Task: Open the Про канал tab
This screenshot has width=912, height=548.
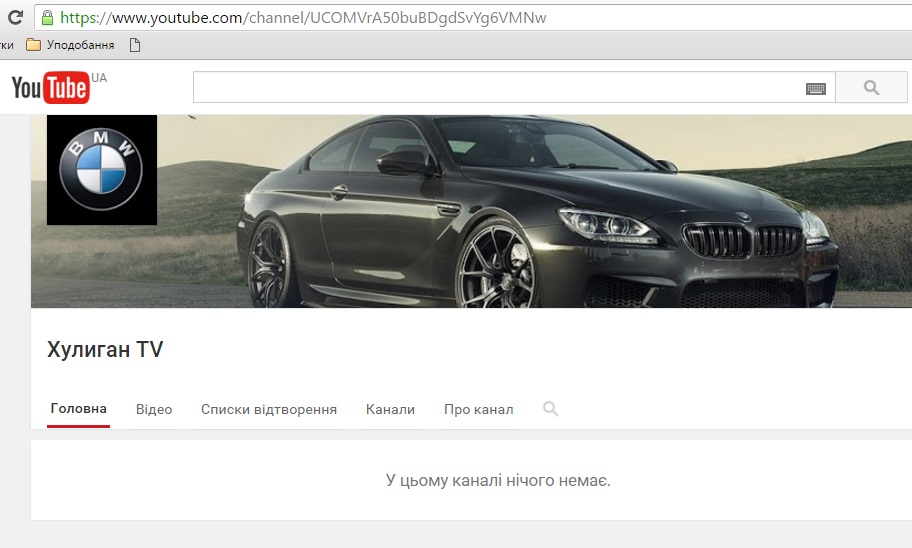Action: coord(479,410)
